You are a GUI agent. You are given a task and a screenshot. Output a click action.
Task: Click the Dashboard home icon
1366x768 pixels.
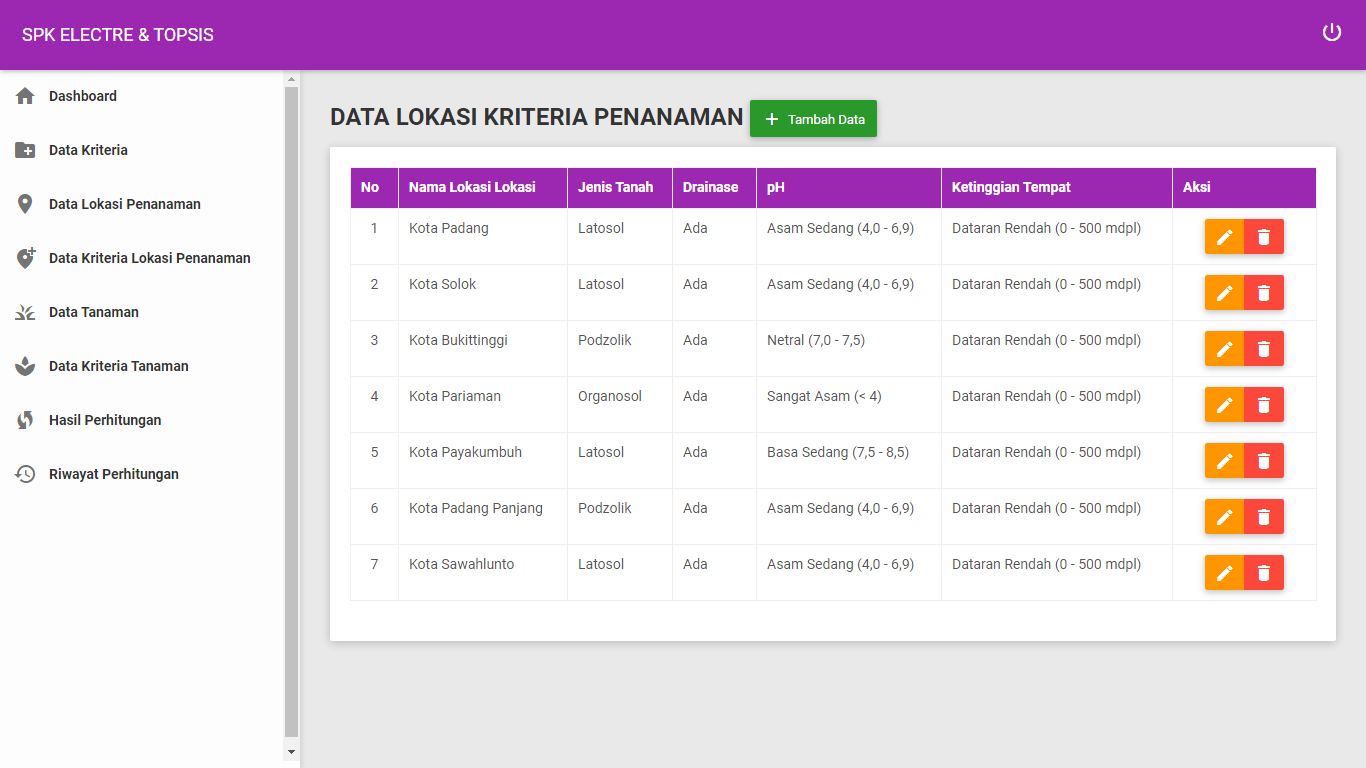[25, 96]
